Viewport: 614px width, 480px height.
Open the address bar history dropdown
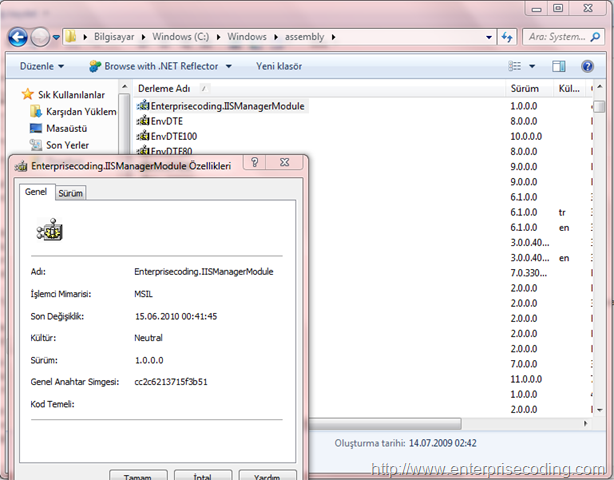[x=489, y=38]
